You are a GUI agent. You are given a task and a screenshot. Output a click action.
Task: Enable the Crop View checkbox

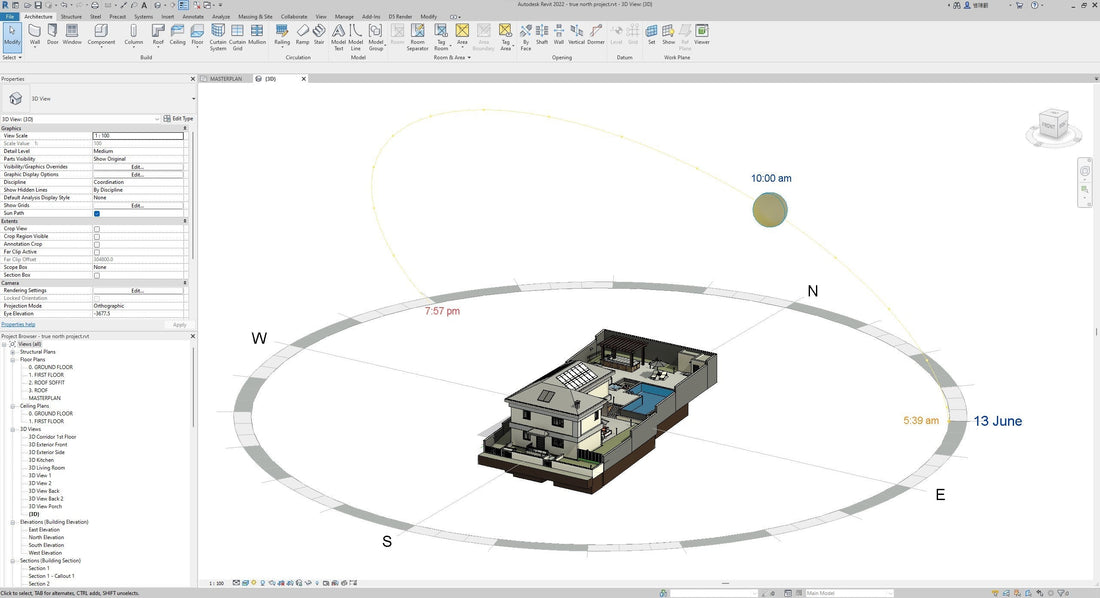click(97, 229)
